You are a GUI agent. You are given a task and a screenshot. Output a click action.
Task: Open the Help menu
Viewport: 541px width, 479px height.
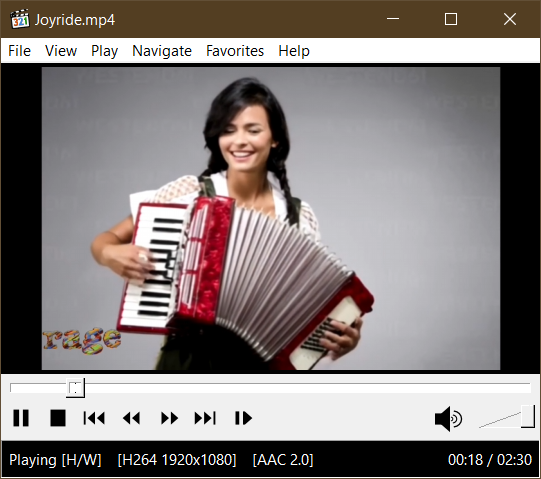(x=294, y=51)
